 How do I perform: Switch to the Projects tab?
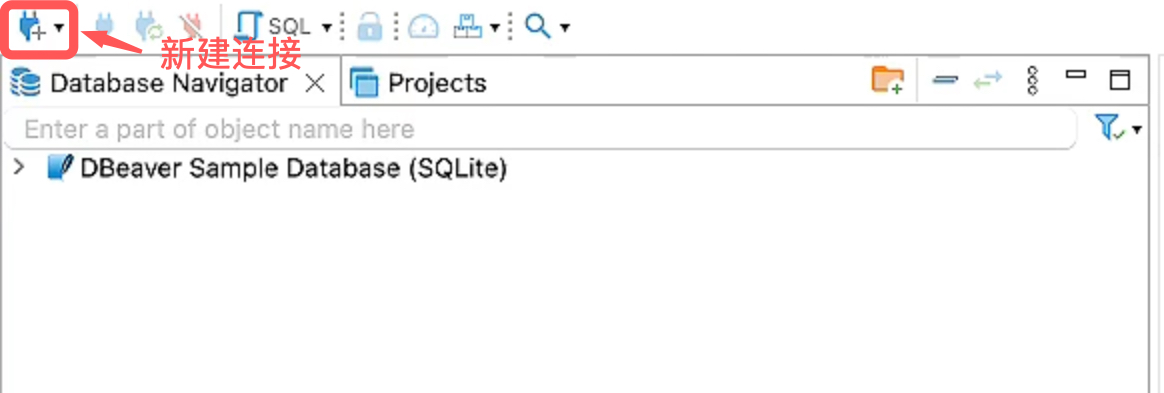click(x=418, y=82)
